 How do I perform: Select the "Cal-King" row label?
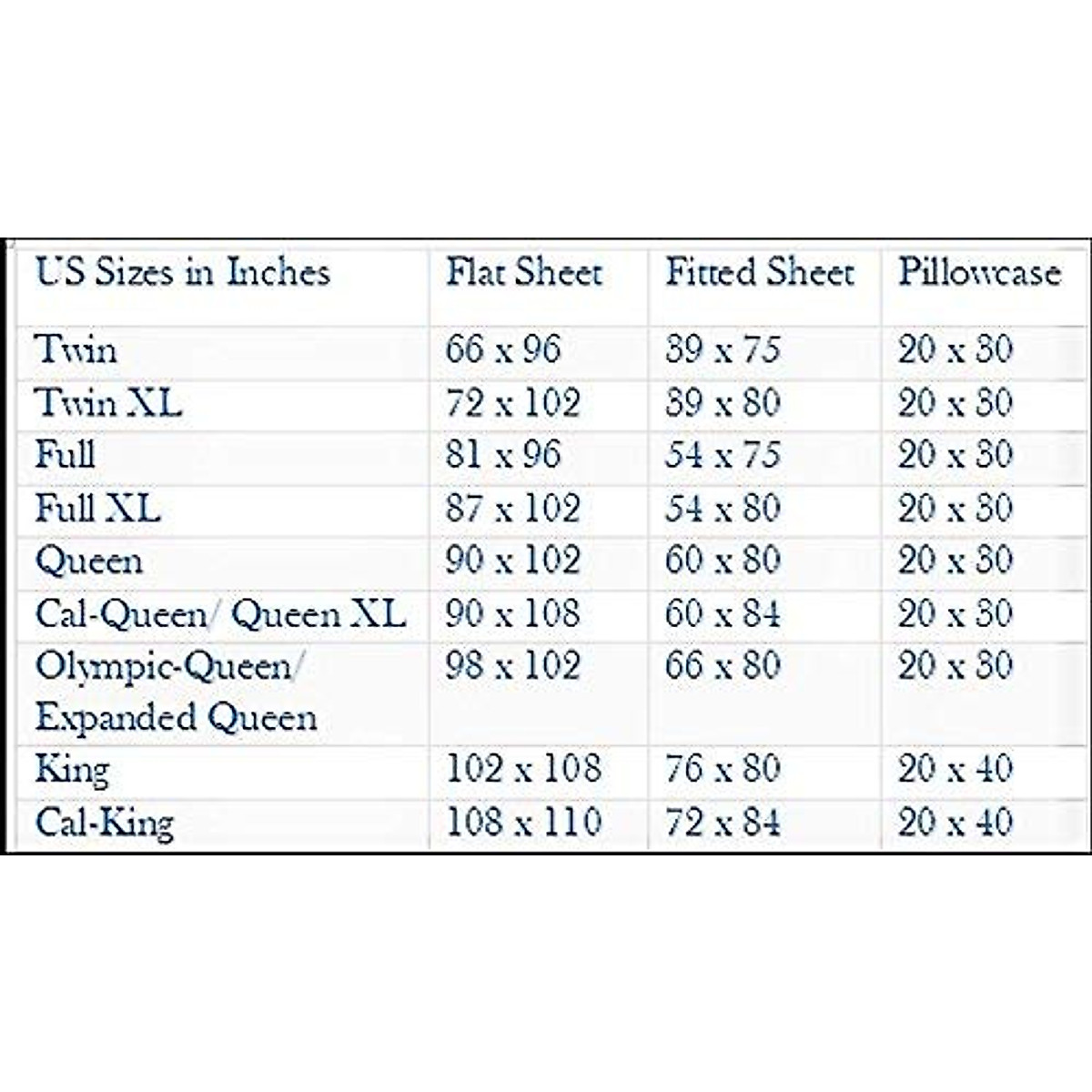[x=105, y=823]
